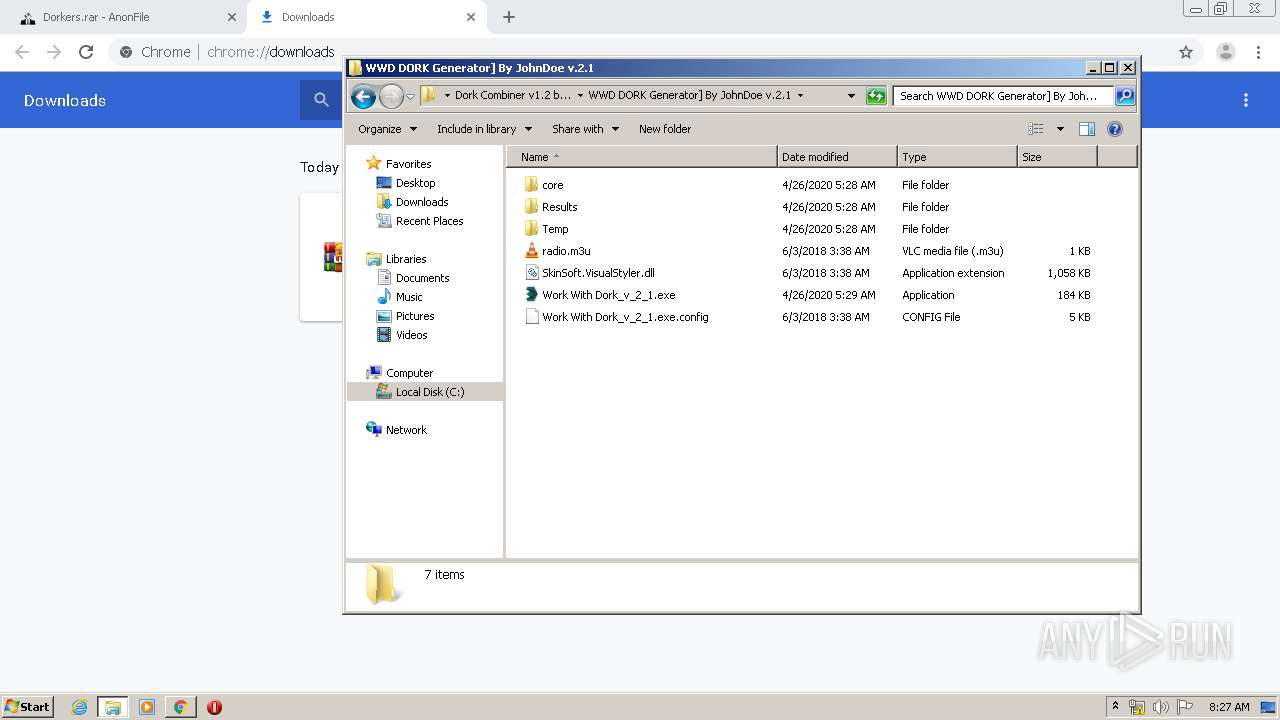The height and width of the screenshot is (720, 1280).
Task: Click Computer in the navigation pane
Action: click(x=409, y=373)
